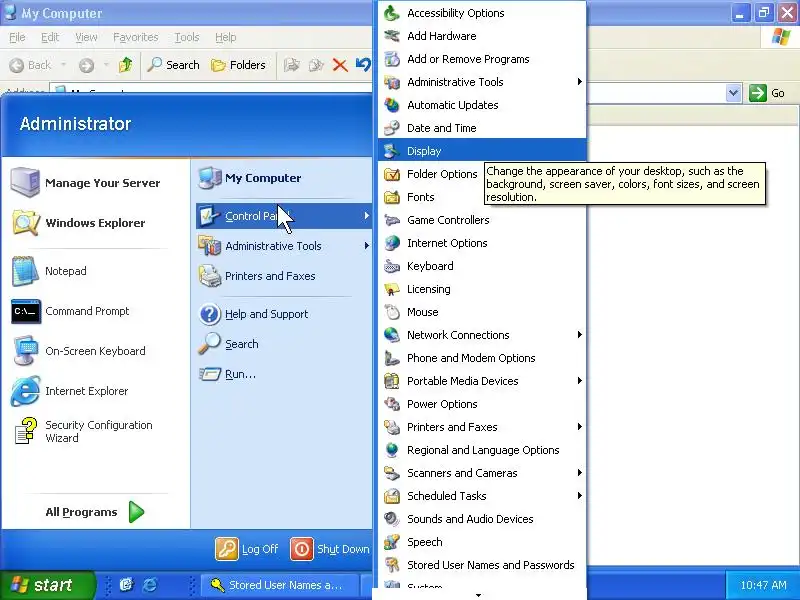The width and height of the screenshot is (800, 600).
Task: Expand the Network Connections submenu
Action: (580, 335)
